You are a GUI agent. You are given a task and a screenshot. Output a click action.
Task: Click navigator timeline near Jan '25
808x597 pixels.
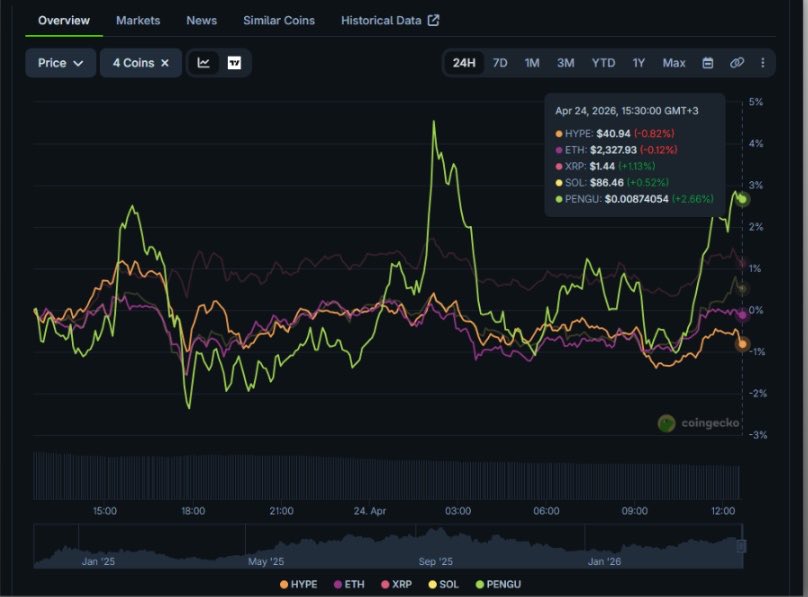click(98, 561)
